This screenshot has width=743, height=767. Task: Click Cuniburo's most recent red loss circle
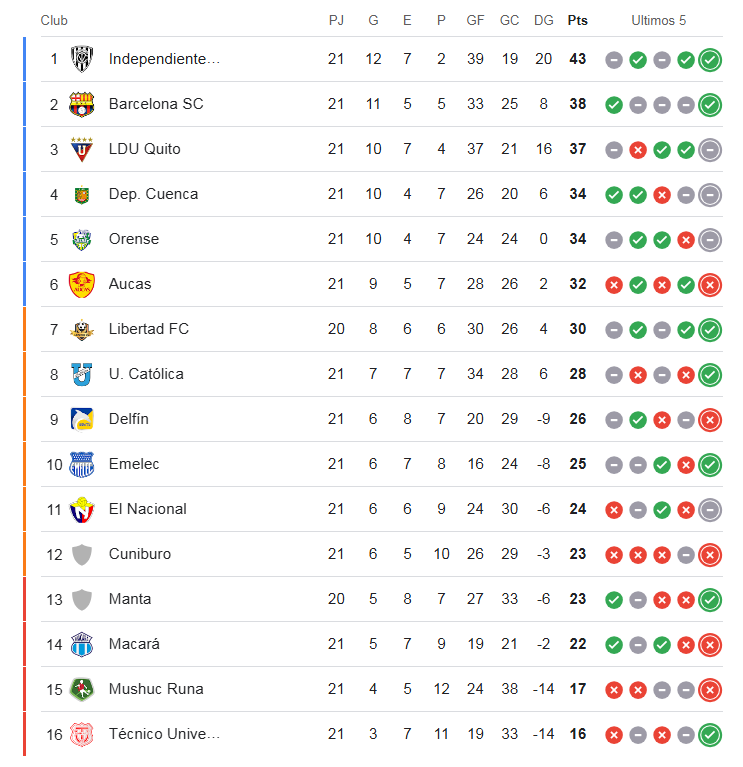[710, 555]
